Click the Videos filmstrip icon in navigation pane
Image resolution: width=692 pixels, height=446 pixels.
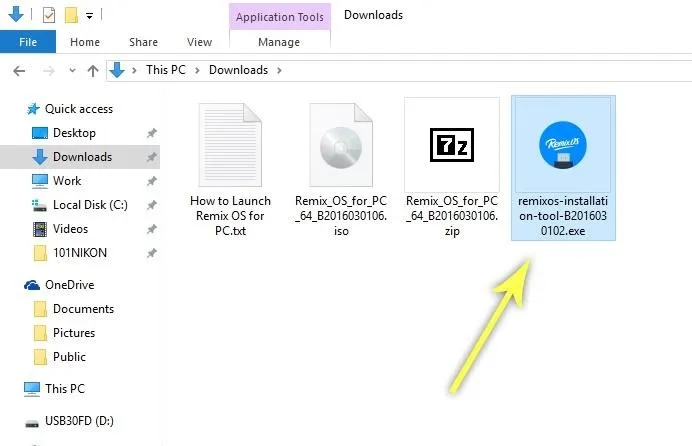click(x=40, y=229)
